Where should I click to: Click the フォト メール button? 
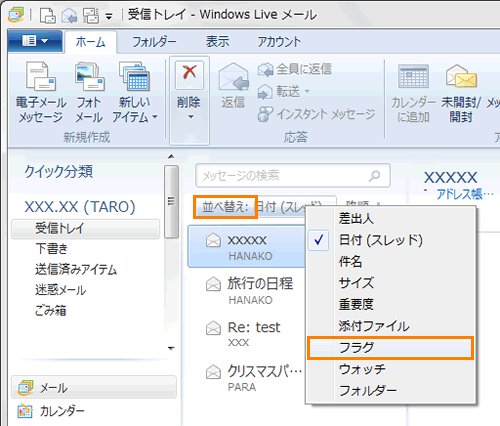pos(89,92)
